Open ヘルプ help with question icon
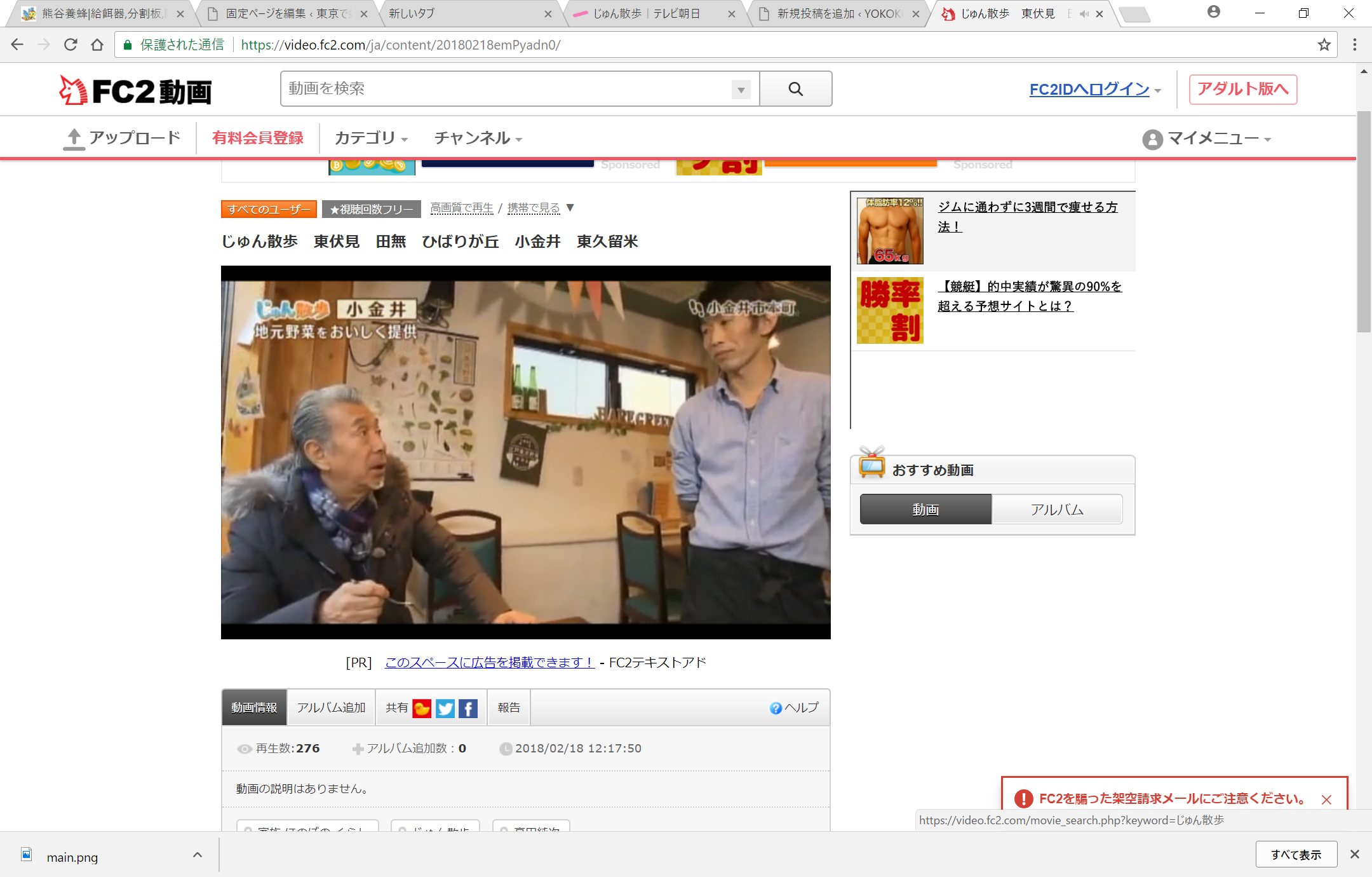Viewport: 1372px width, 877px height. [793, 708]
